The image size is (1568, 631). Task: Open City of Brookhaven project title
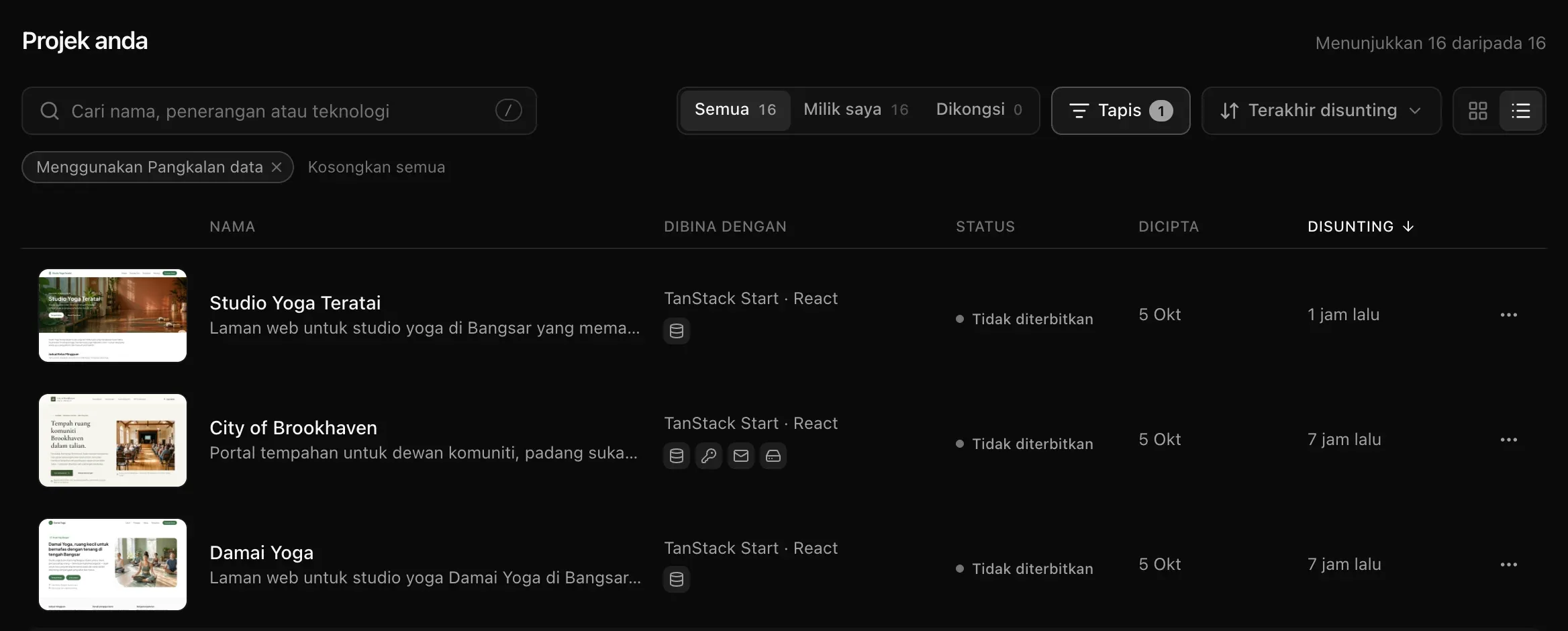pos(293,428)
